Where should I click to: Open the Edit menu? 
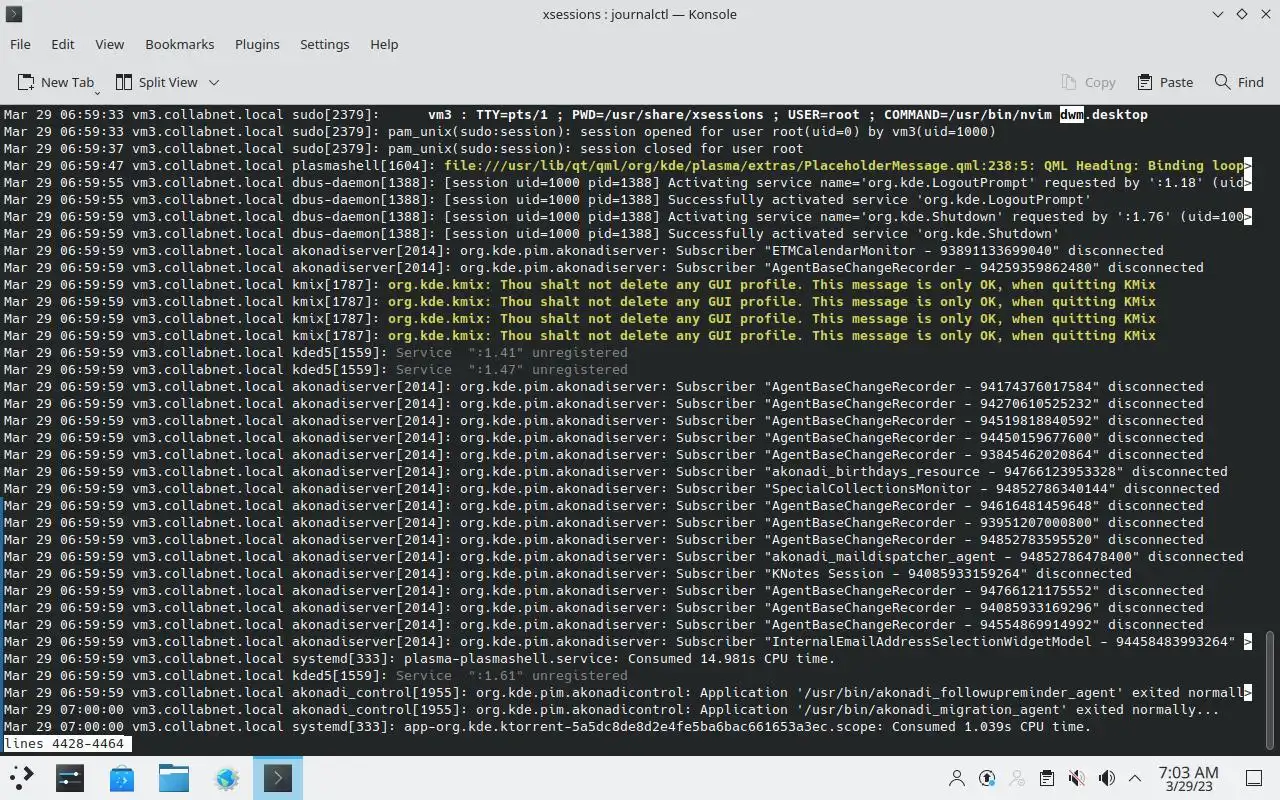63,44
